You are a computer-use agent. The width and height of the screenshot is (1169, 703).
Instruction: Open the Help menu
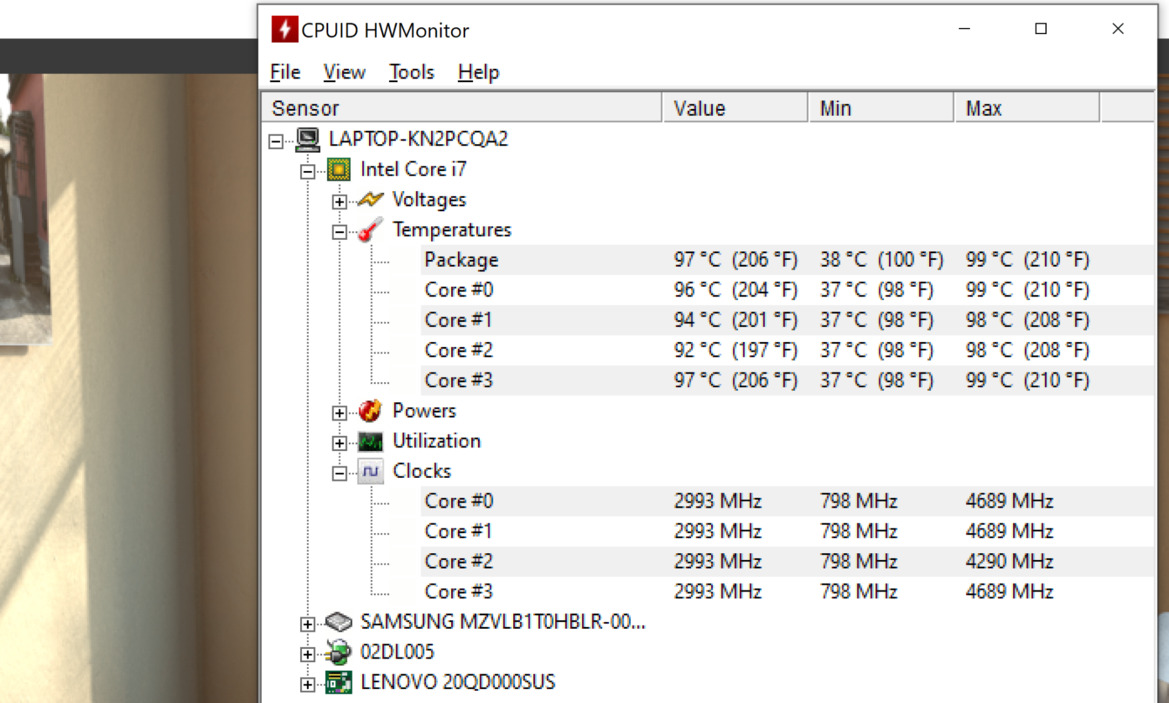point(479,72)
